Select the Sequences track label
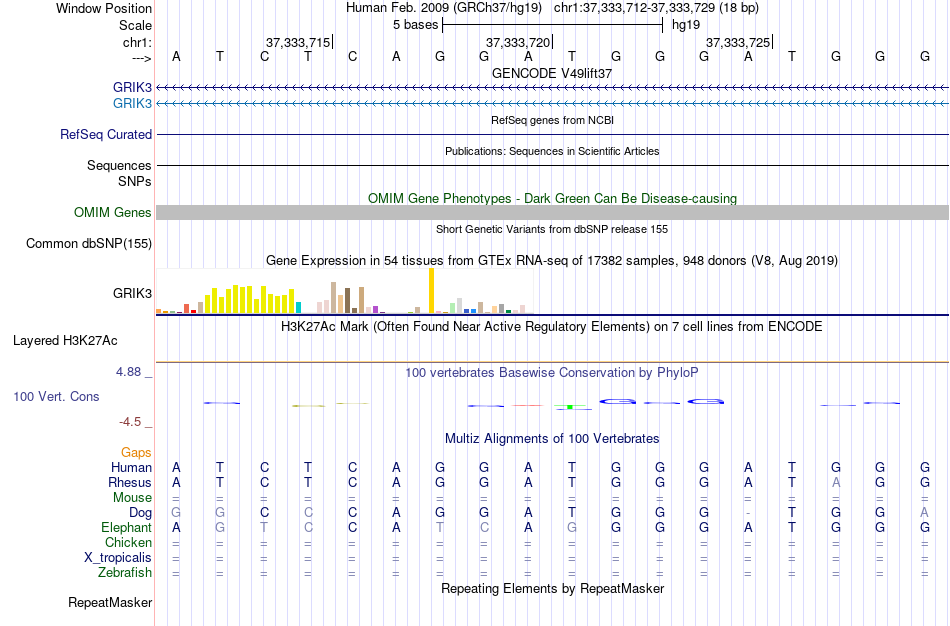Screen dimensions: 950x626 tap(119, 165)
